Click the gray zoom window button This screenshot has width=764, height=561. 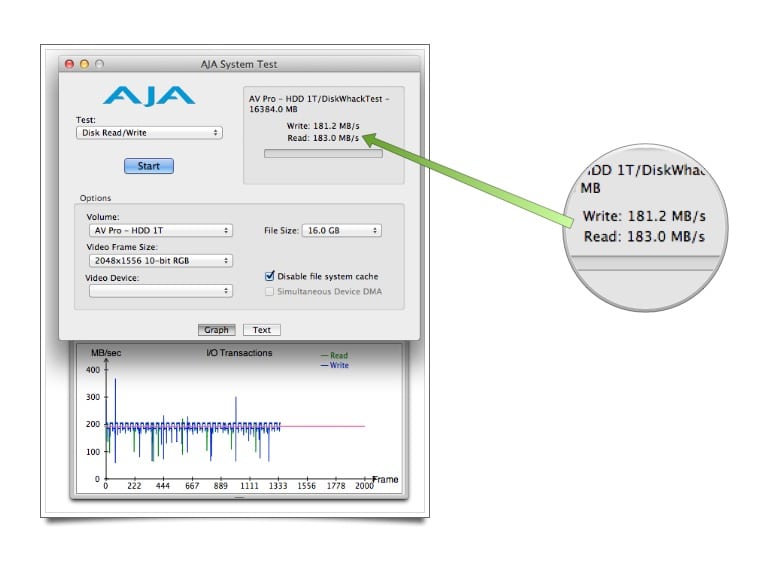(x=99, y=64)
